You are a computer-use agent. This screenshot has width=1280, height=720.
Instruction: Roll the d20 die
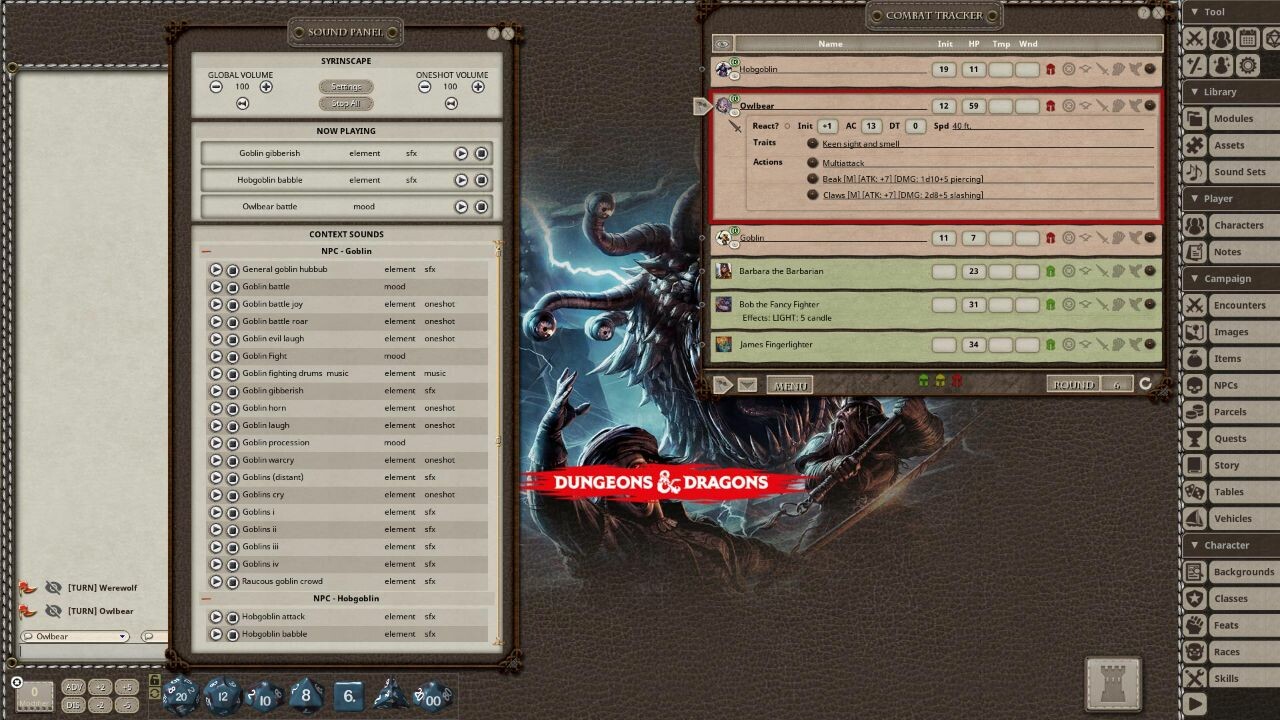click(x=181, y=693)
